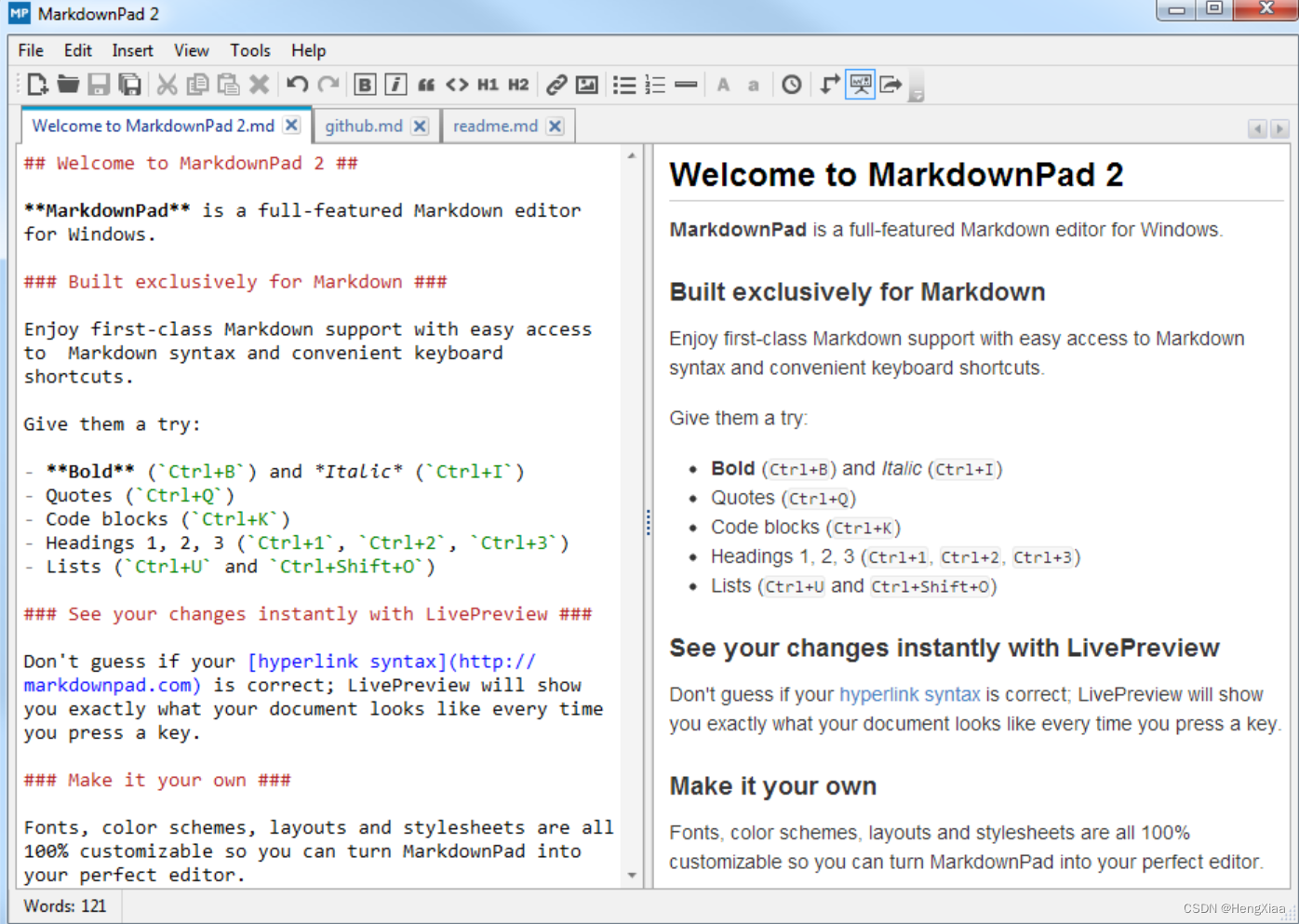Toggle the LivePreview pane icon
Viewport: 1299px width, 924px height.
(861, 85)
